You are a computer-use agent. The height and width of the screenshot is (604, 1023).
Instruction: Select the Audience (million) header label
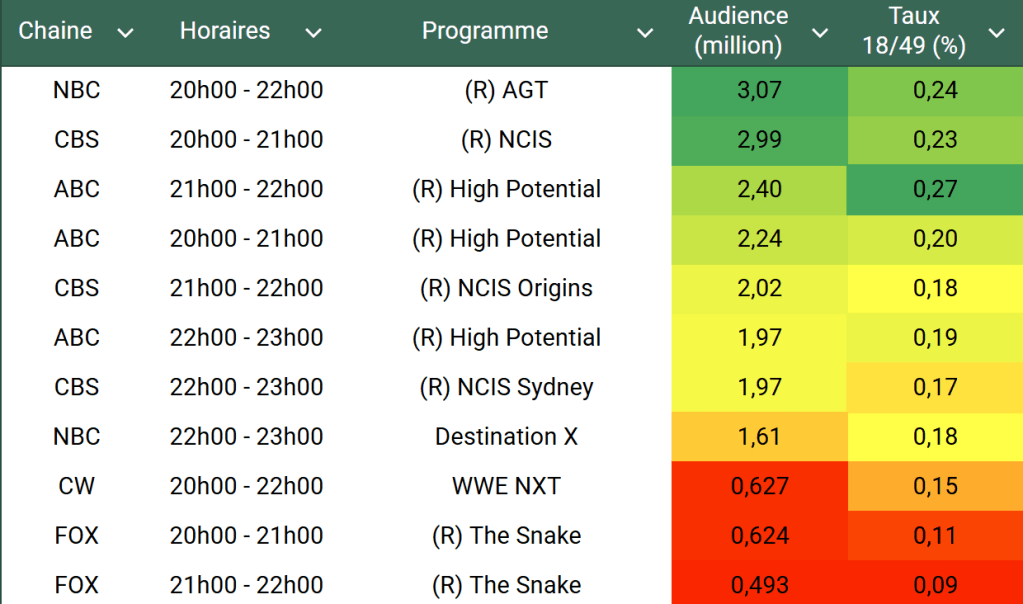tap(738, 31)
